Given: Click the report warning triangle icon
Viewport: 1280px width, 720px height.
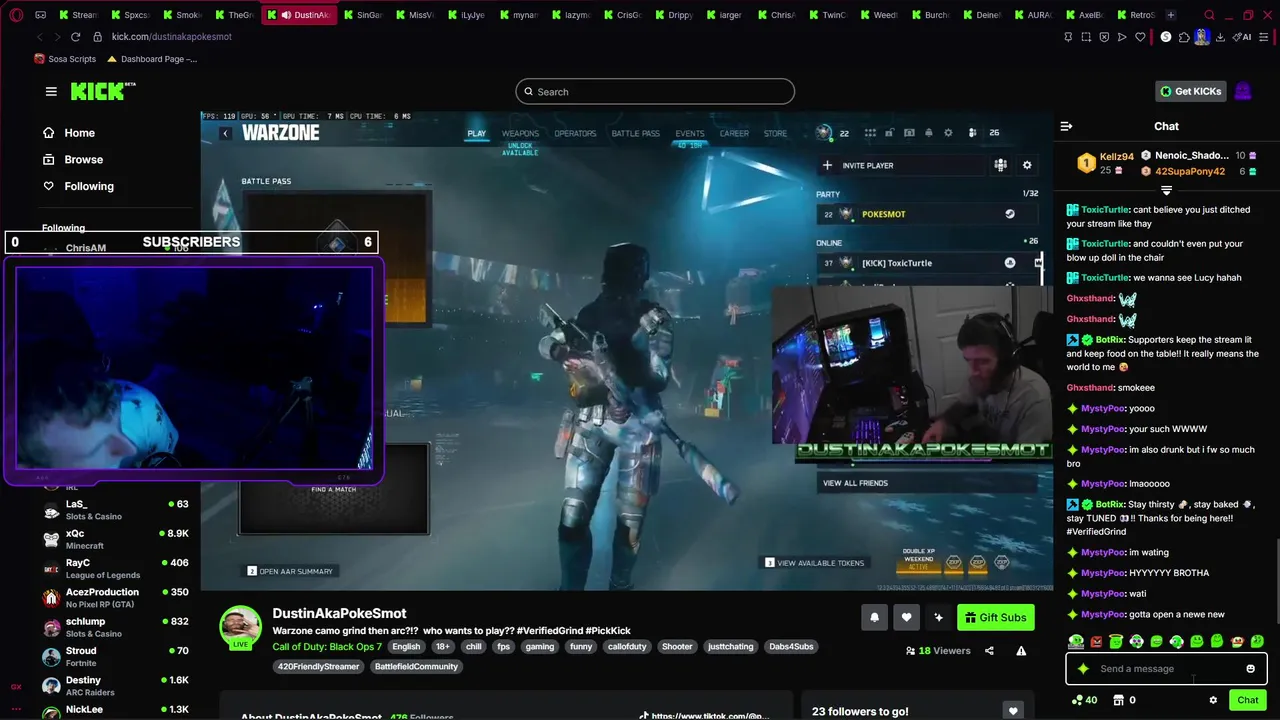Looking at the screenshot, I should point(1021,651).
